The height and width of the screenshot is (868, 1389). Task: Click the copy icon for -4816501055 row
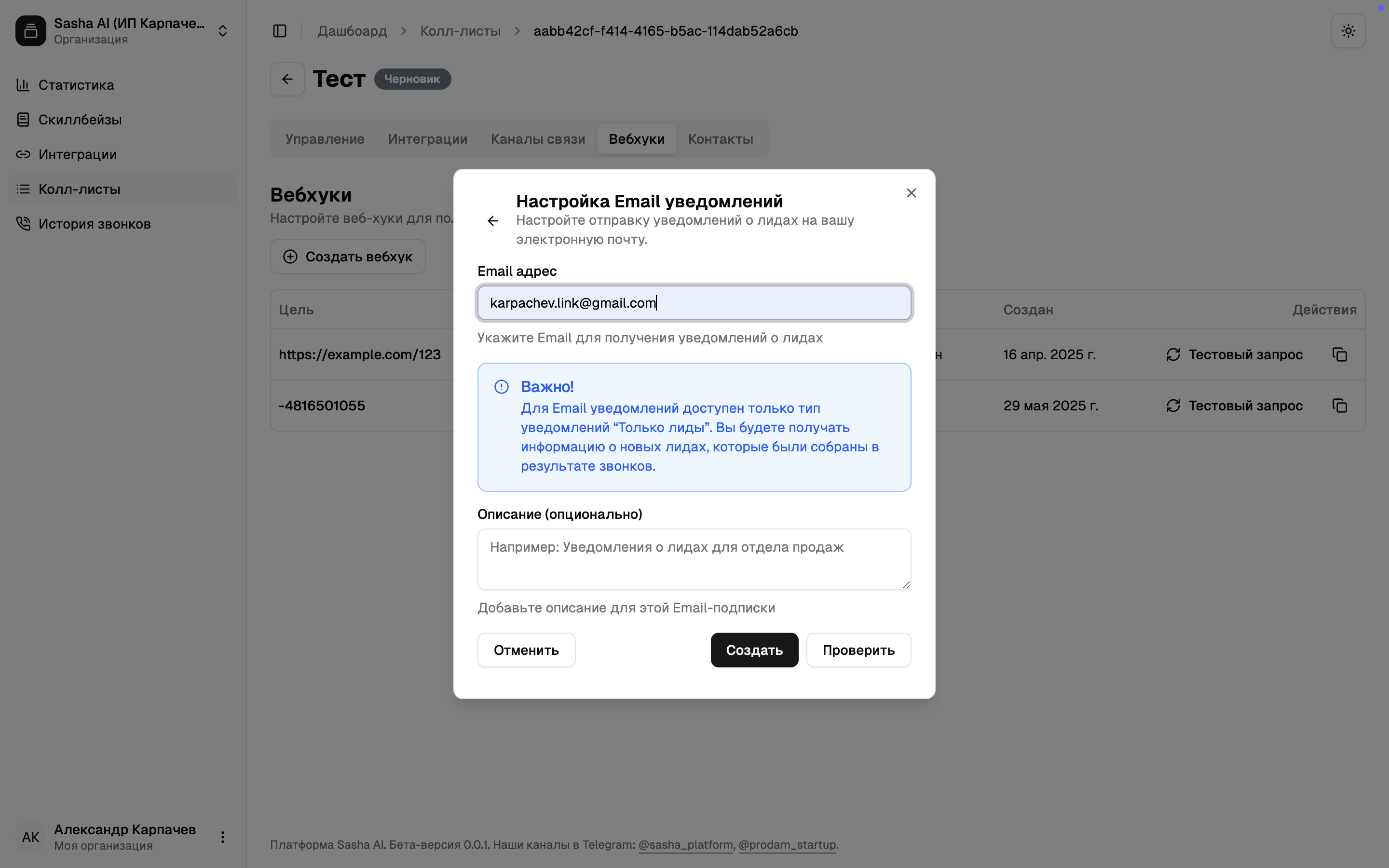[x=1339, y=406]
